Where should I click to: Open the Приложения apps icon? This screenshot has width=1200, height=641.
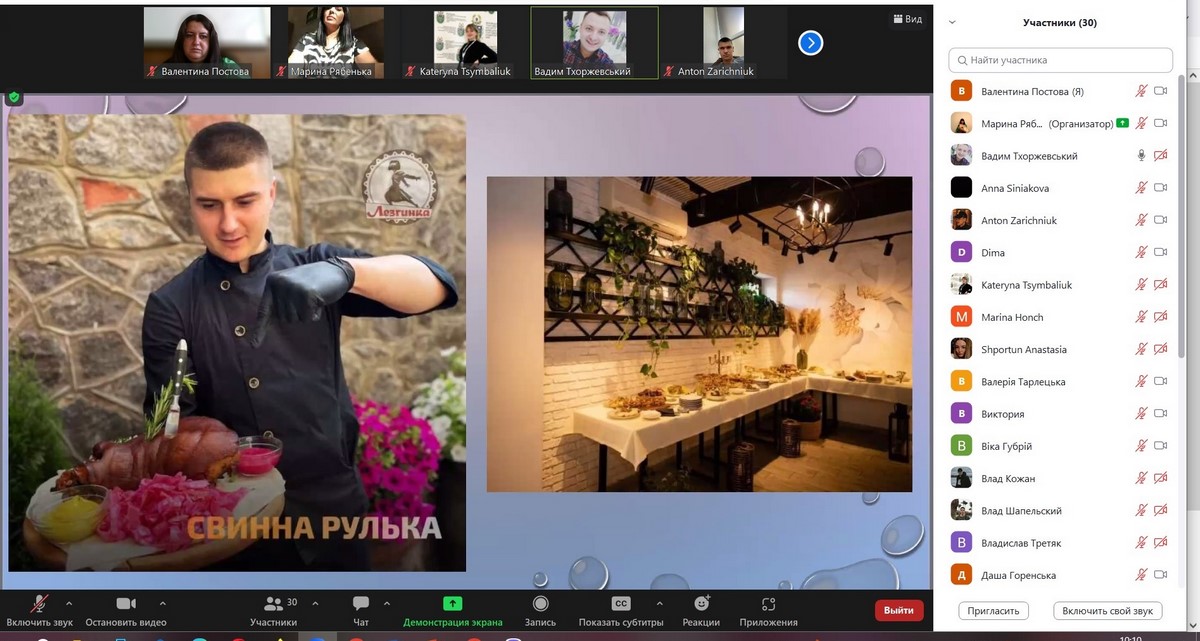[x=768, y=604]
